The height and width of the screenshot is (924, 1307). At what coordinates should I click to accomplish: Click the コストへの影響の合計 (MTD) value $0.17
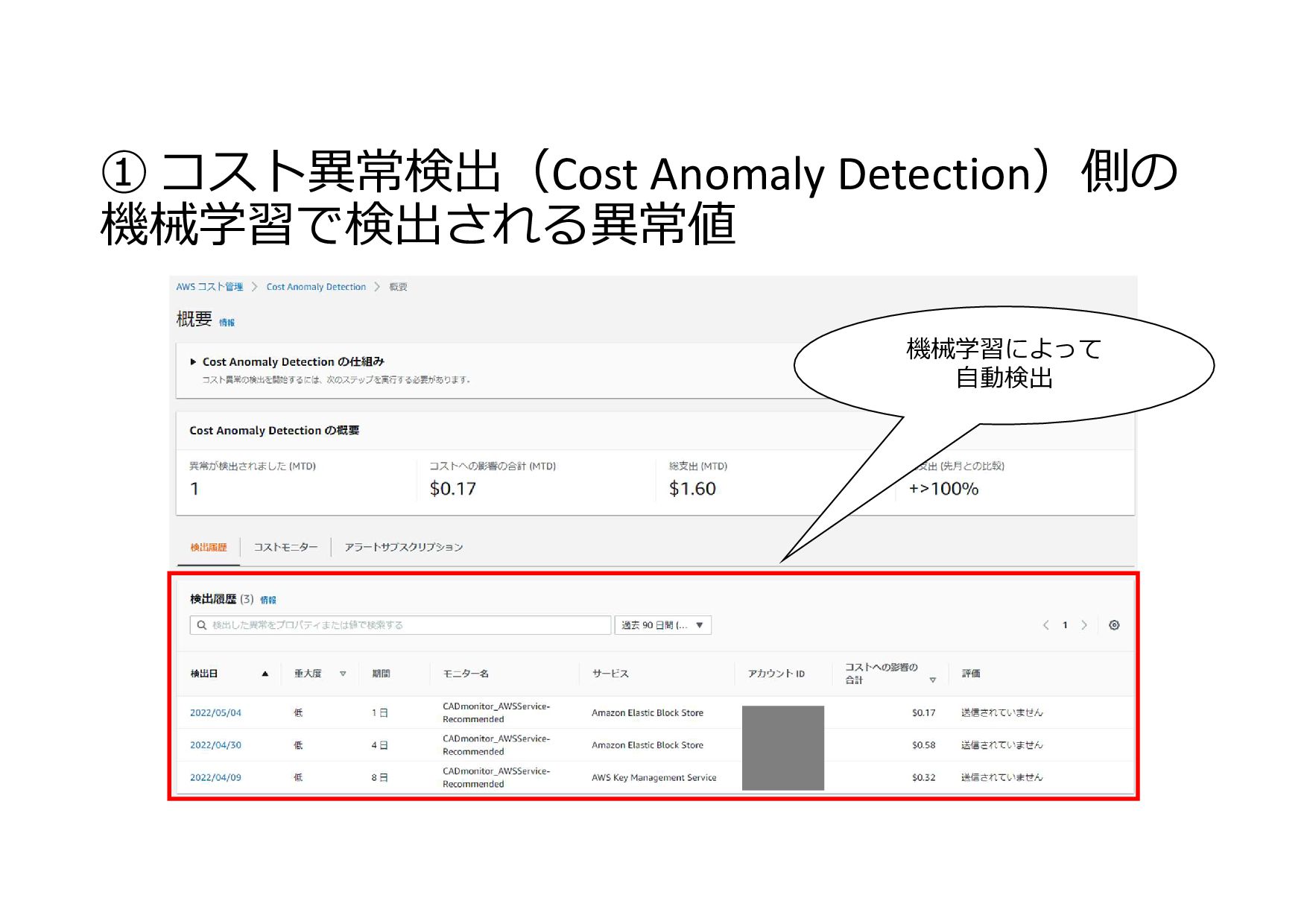coord(452,489)
